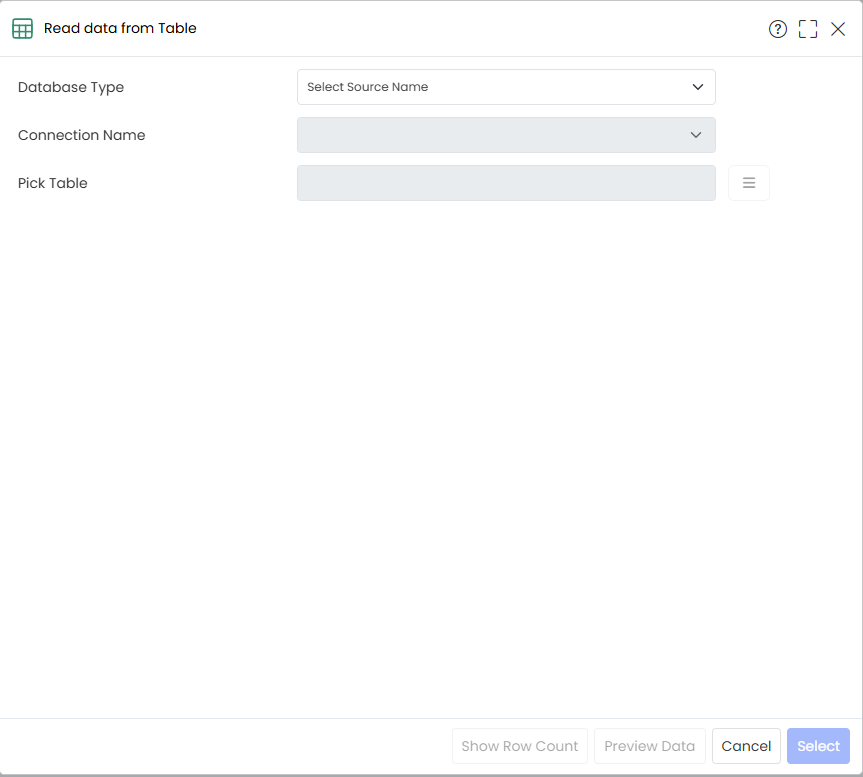Close the Read data from Table dialog
The image size is (863, 777).
838,29
